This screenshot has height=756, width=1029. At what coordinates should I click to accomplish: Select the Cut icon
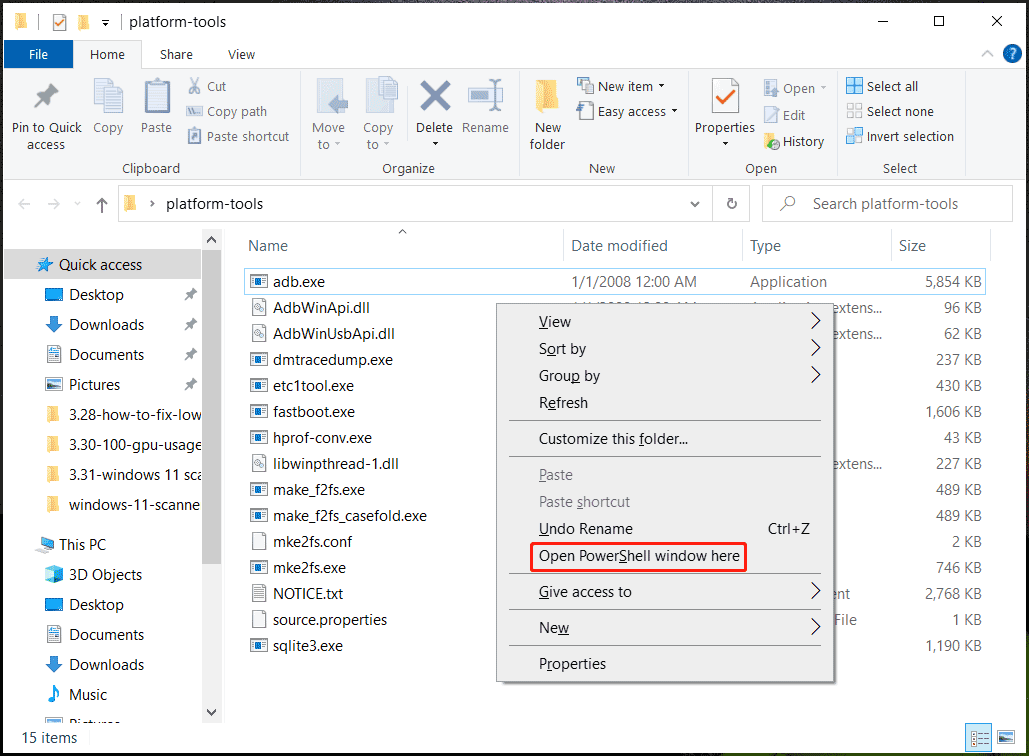[x=208, y=86]
